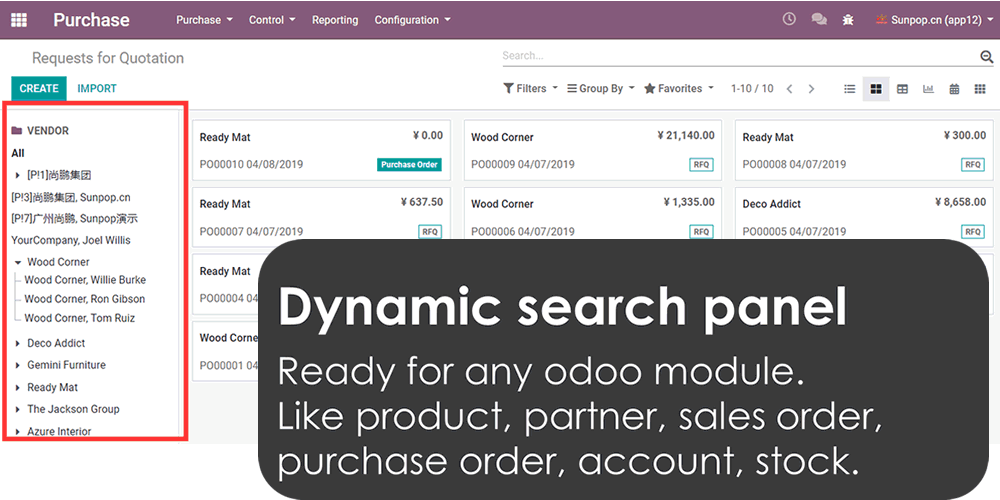Open the Favorites dropdown
1000x500 pixels.
(679, 89)
